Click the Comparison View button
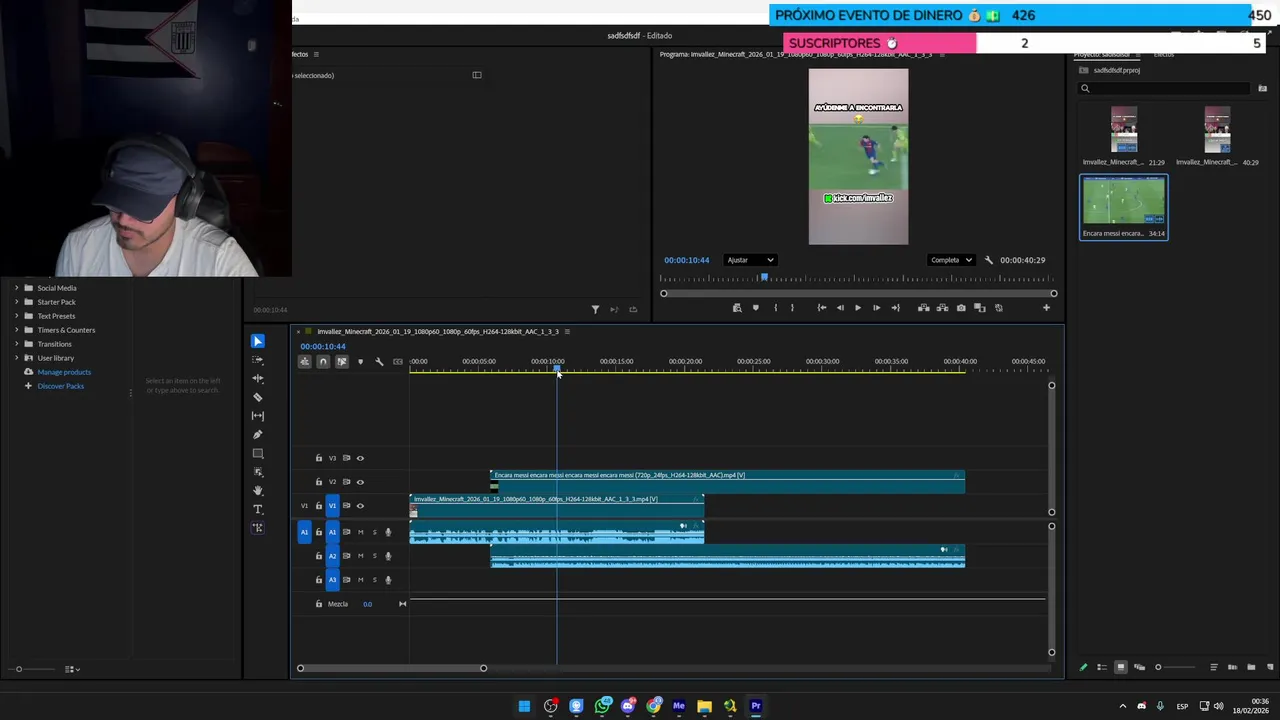Image resolution: width=1280 pixels, height=720 pixels. [980, 308]
